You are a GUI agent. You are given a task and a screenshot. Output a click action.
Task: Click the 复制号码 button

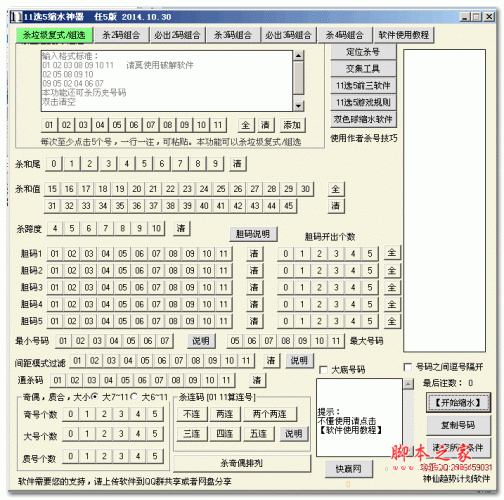pos(458,425)
